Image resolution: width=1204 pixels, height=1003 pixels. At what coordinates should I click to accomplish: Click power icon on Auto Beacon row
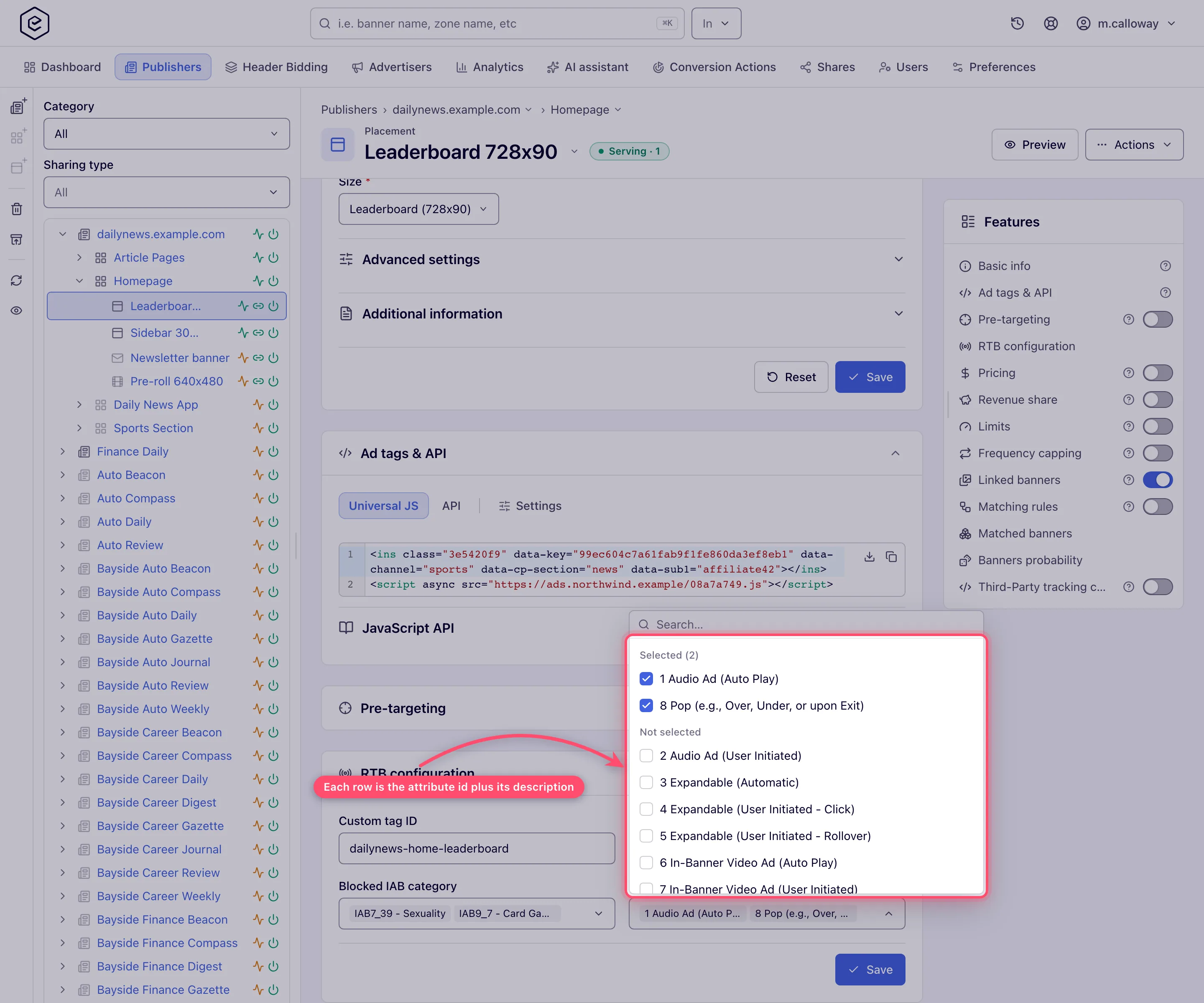(273, 475)
